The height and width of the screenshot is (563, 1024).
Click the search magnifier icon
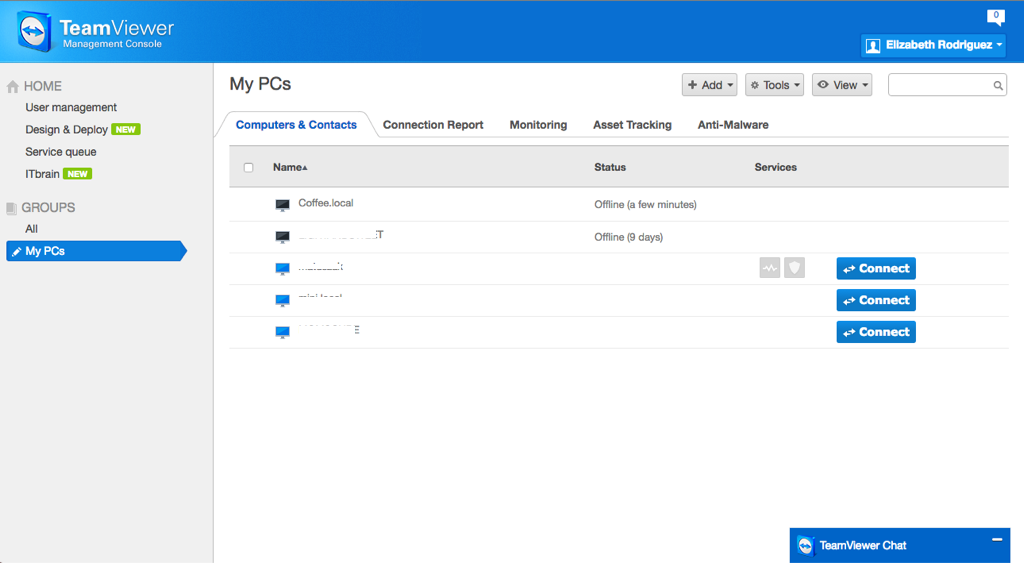pyautogui.click(x=998, y=86)
